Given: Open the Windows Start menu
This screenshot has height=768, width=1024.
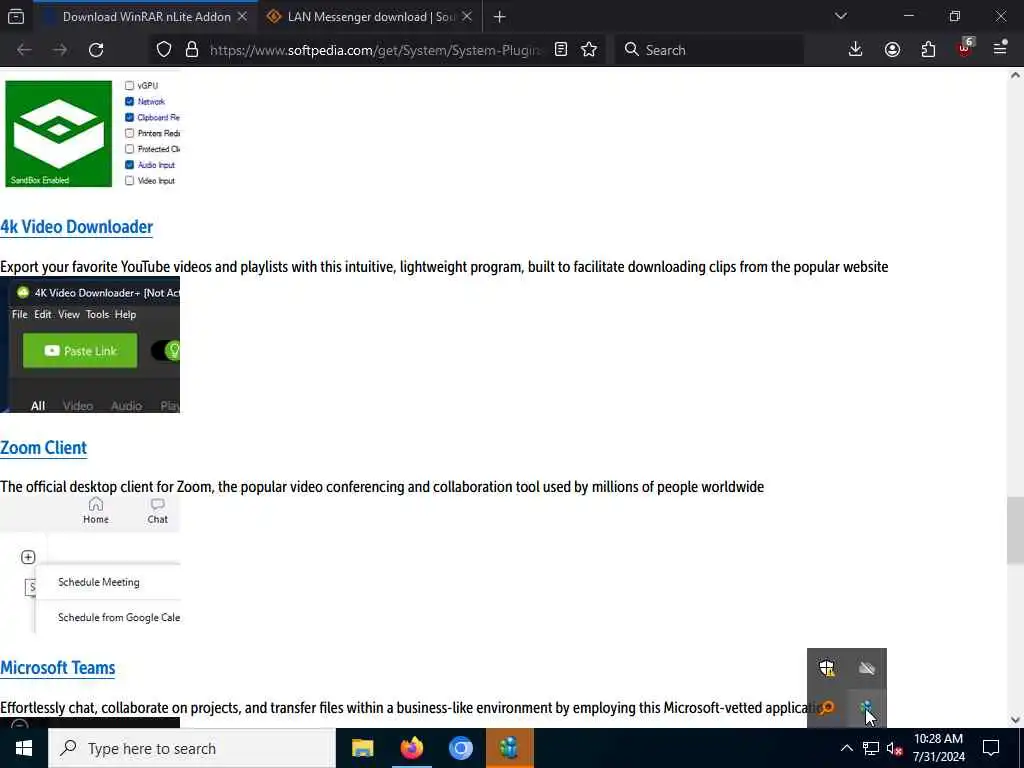Looking at the screenshot, I should (24, 748).
